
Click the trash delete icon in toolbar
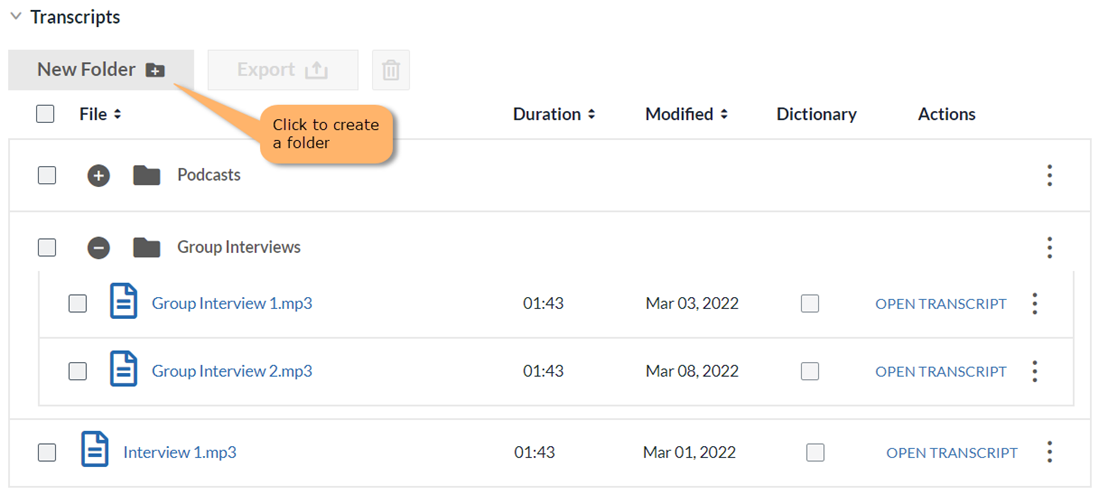tap(391, 70)
